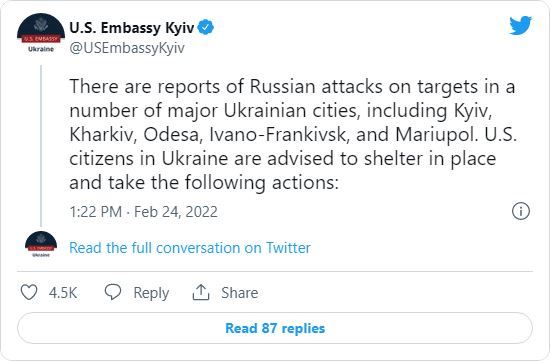
Task: Click the Share text label
Action: 240,293
